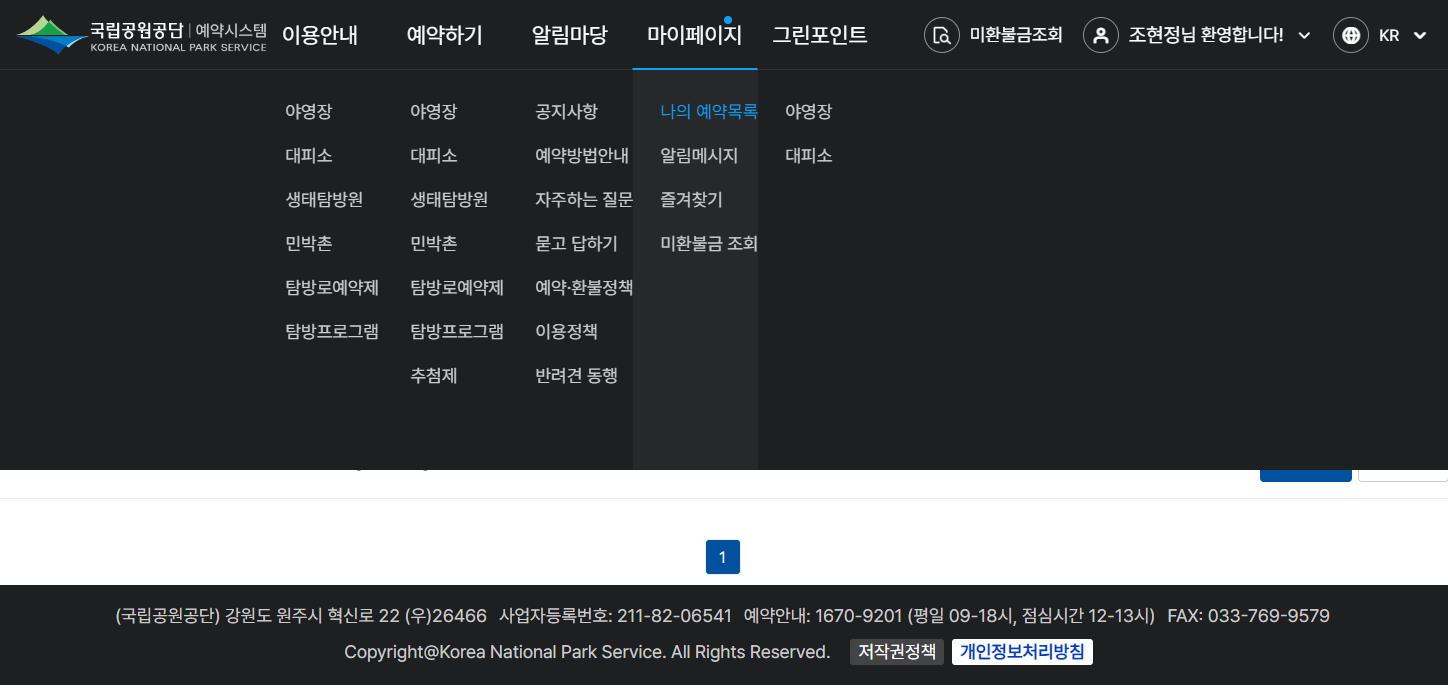Select 대피소 under 예약하기
The width and height of the screenshot is (1448, 688).
click(x=433, y=156)
